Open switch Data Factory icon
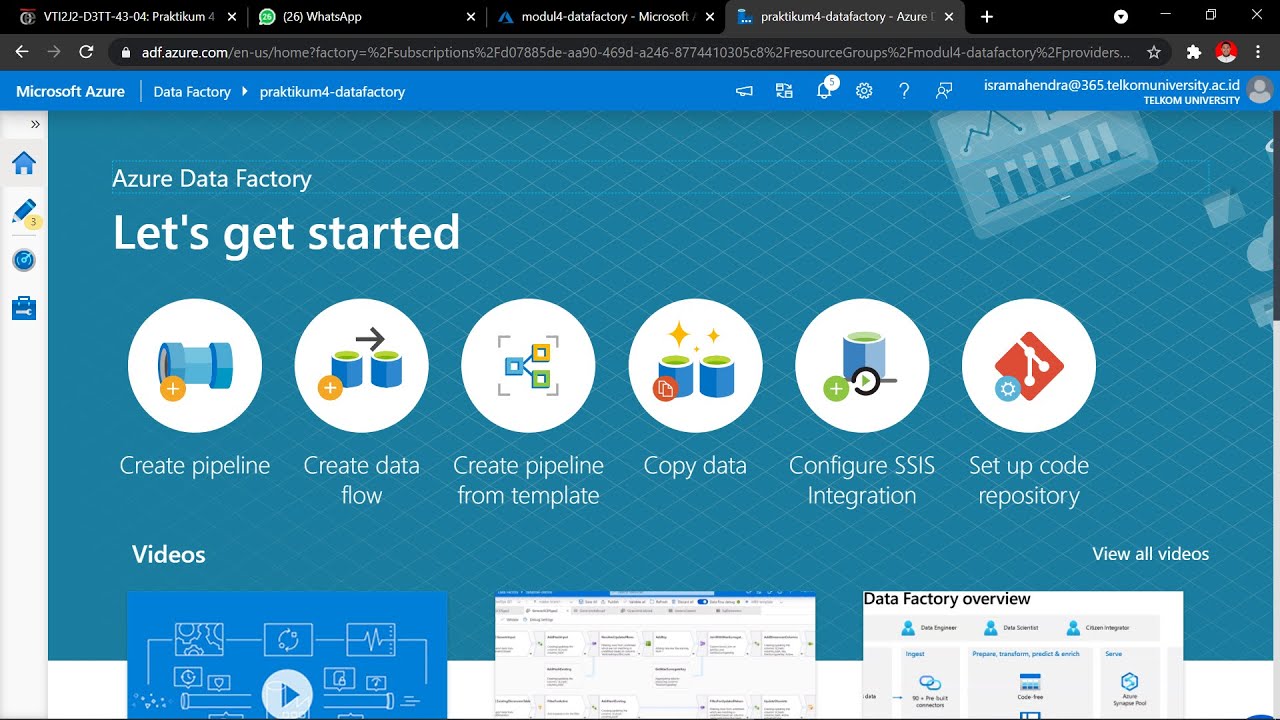This screenshot has width=1280, height=720. [x=784, y=91]
